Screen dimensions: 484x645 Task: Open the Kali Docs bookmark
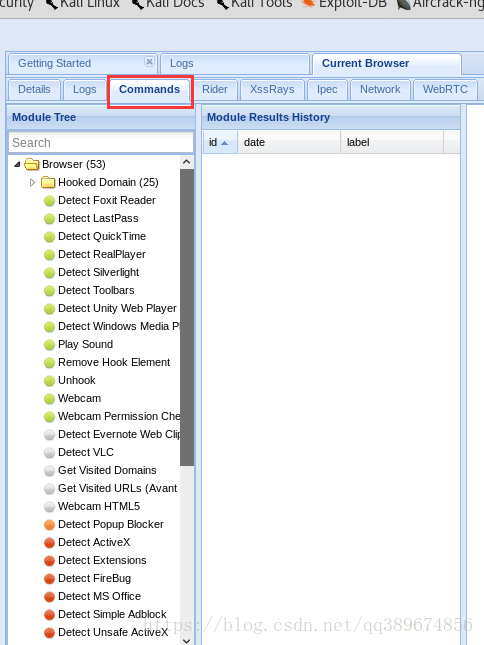pyautogui.click(x=168, y=4)
